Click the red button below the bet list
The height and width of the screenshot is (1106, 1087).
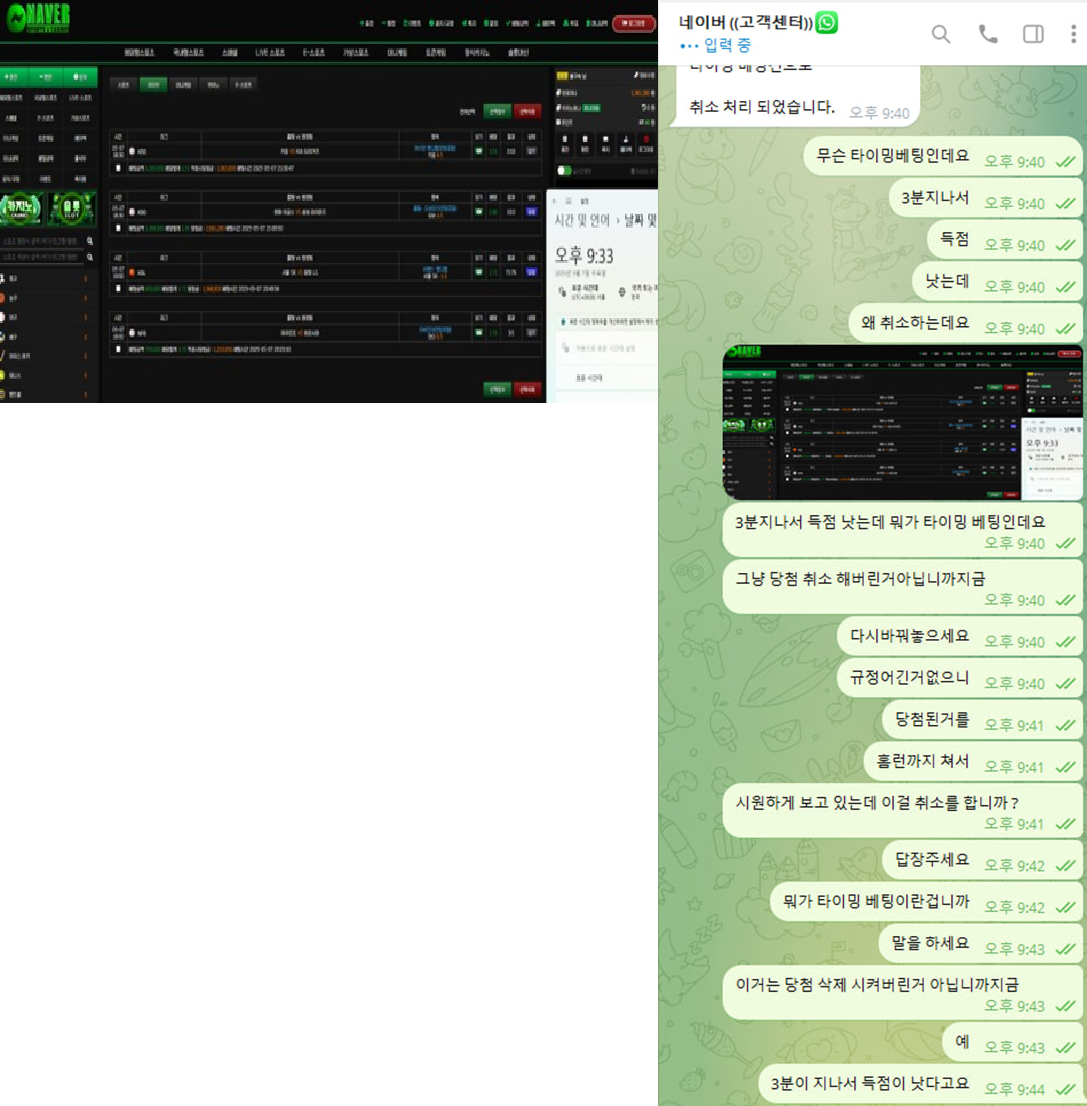(x=528, y=389)
